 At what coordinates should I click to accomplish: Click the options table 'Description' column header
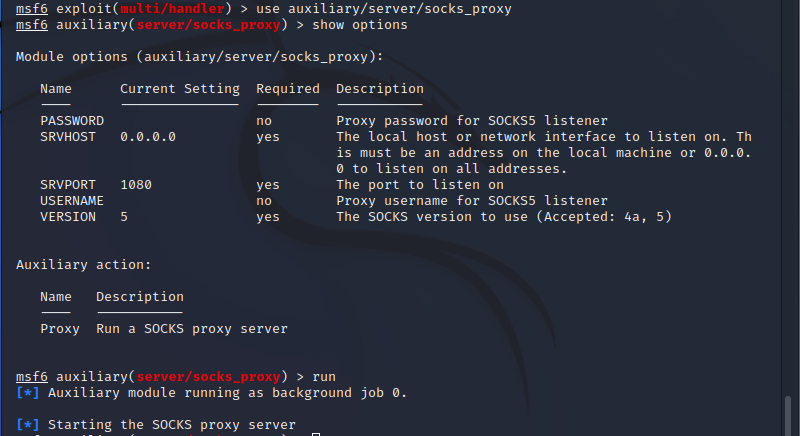point(380,89)
